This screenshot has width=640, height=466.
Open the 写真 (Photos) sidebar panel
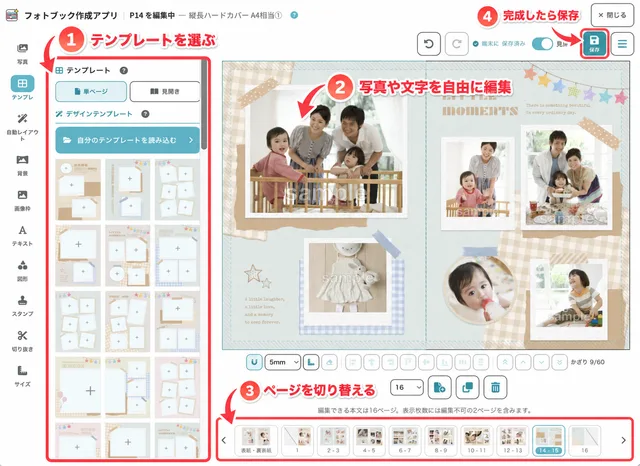[x=22, y=54]
